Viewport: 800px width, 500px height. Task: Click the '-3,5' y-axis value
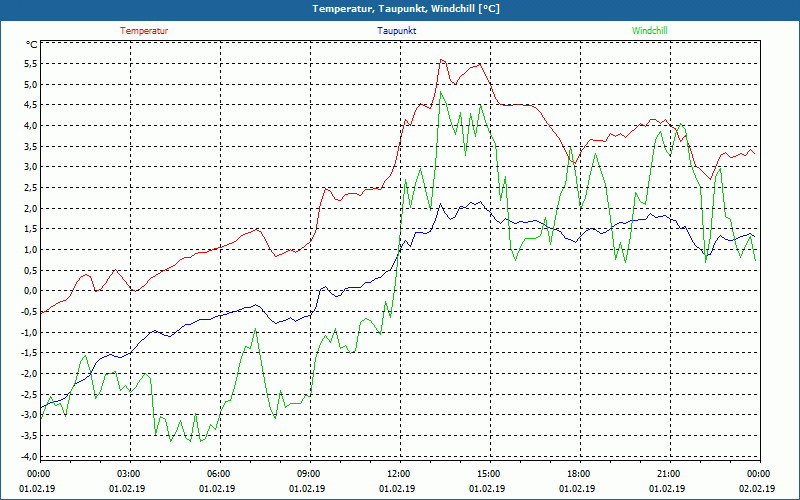point(30,436)
